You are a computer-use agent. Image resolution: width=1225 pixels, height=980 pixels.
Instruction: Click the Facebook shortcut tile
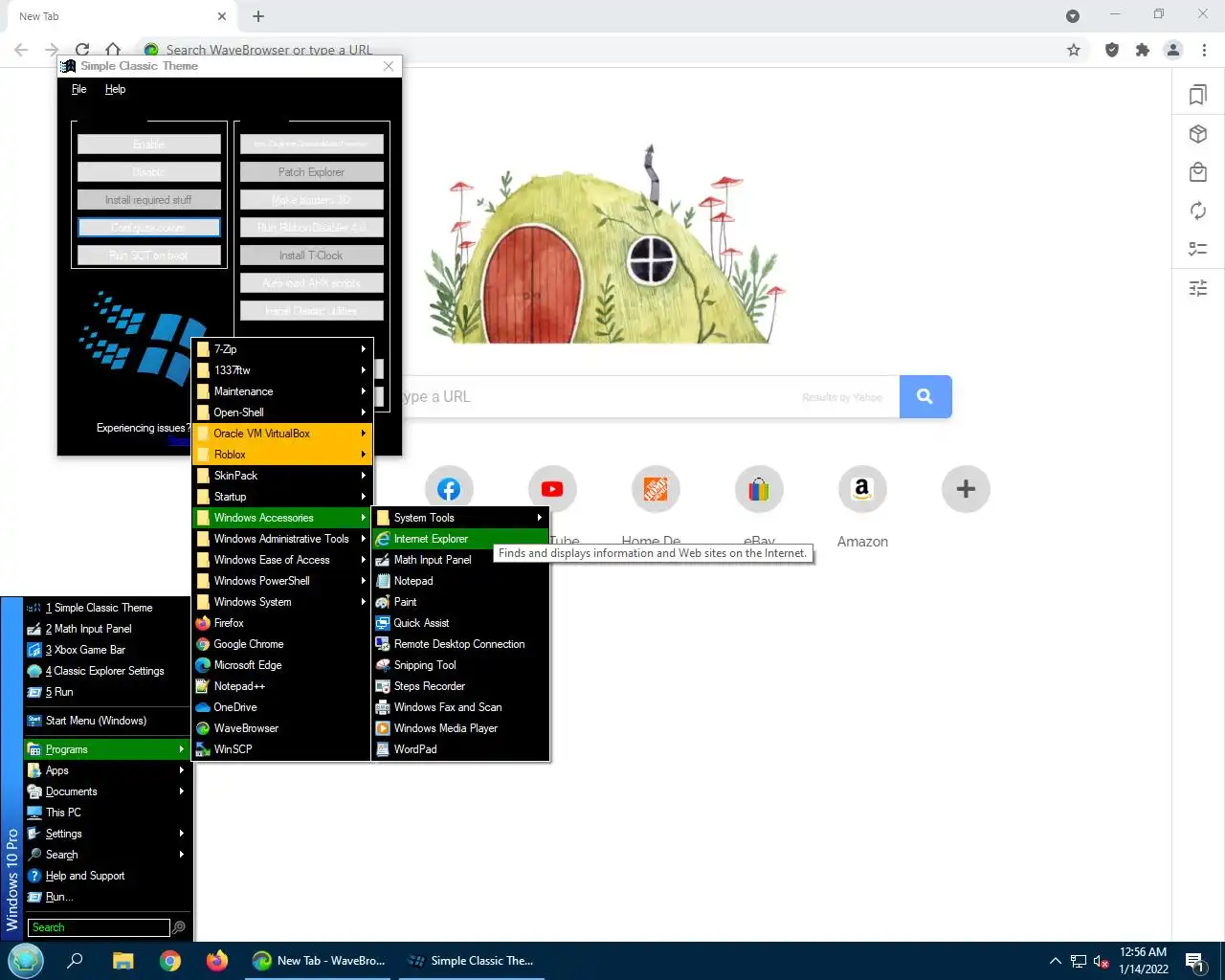pyautogui.click(x=449, y=489)
